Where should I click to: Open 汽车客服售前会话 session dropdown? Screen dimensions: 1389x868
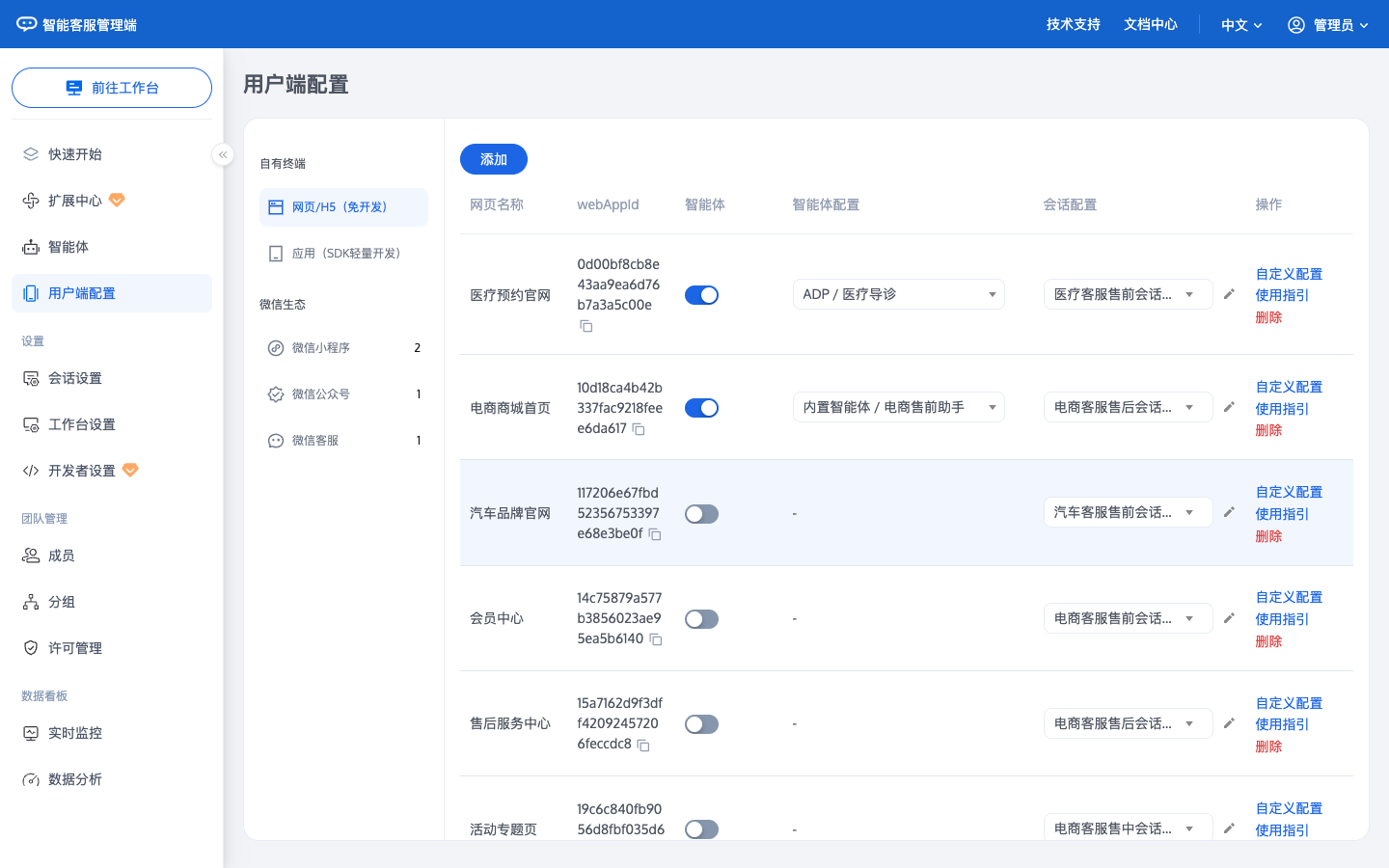1128,512
